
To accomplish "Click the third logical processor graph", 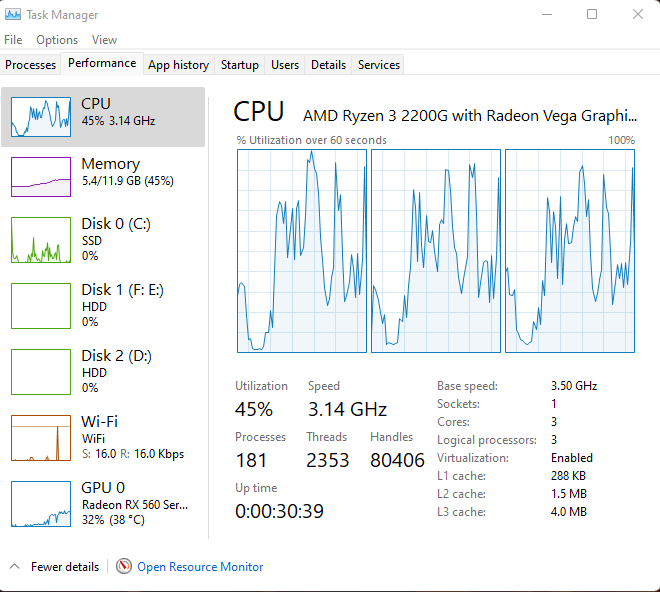I will tap(570, 251).
